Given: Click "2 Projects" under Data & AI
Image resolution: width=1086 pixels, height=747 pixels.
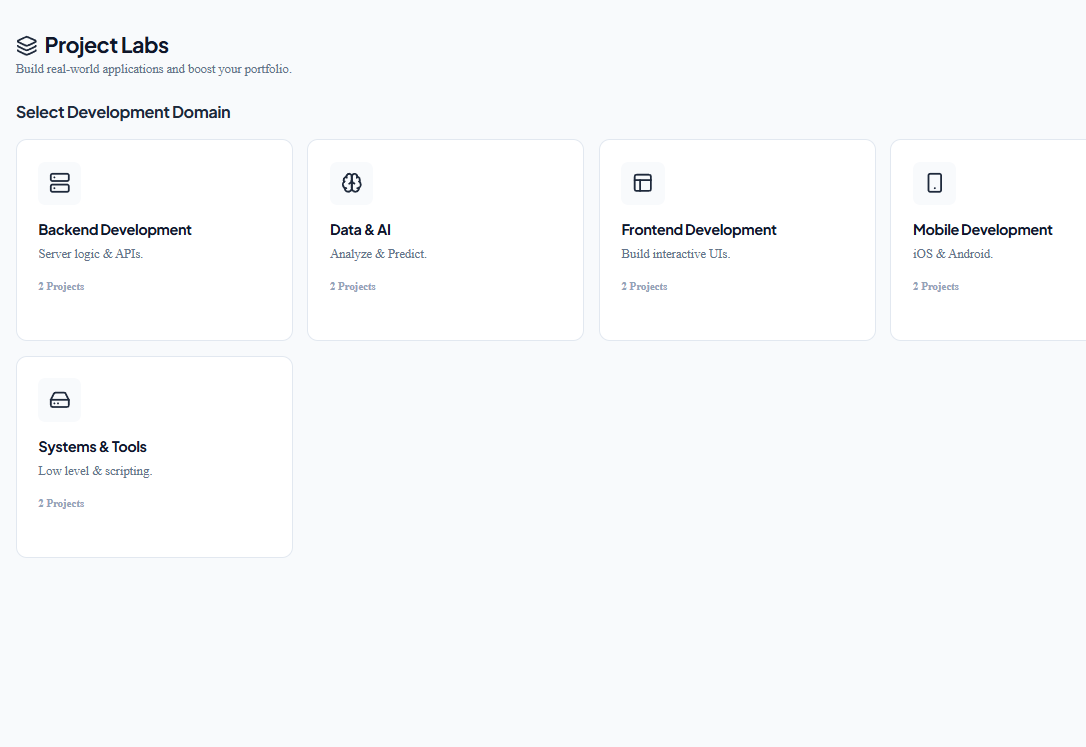Looking at the screenshot, I should pos(353,287).
